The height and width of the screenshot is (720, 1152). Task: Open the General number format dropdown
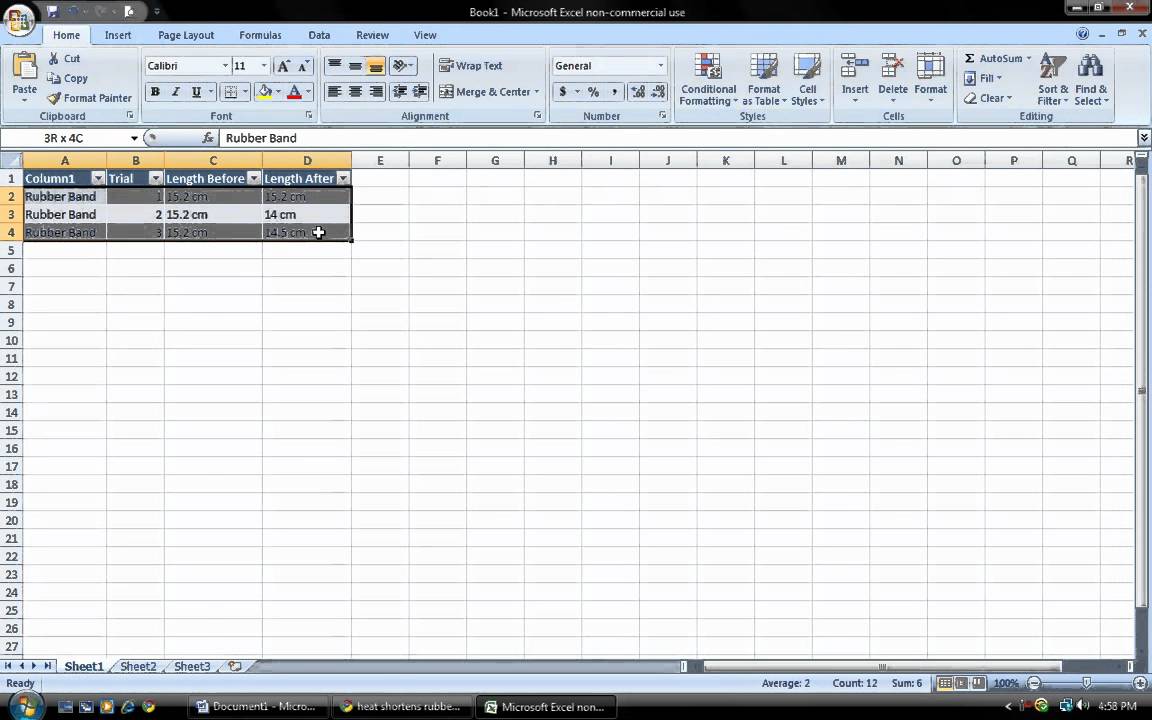point(660,66)
